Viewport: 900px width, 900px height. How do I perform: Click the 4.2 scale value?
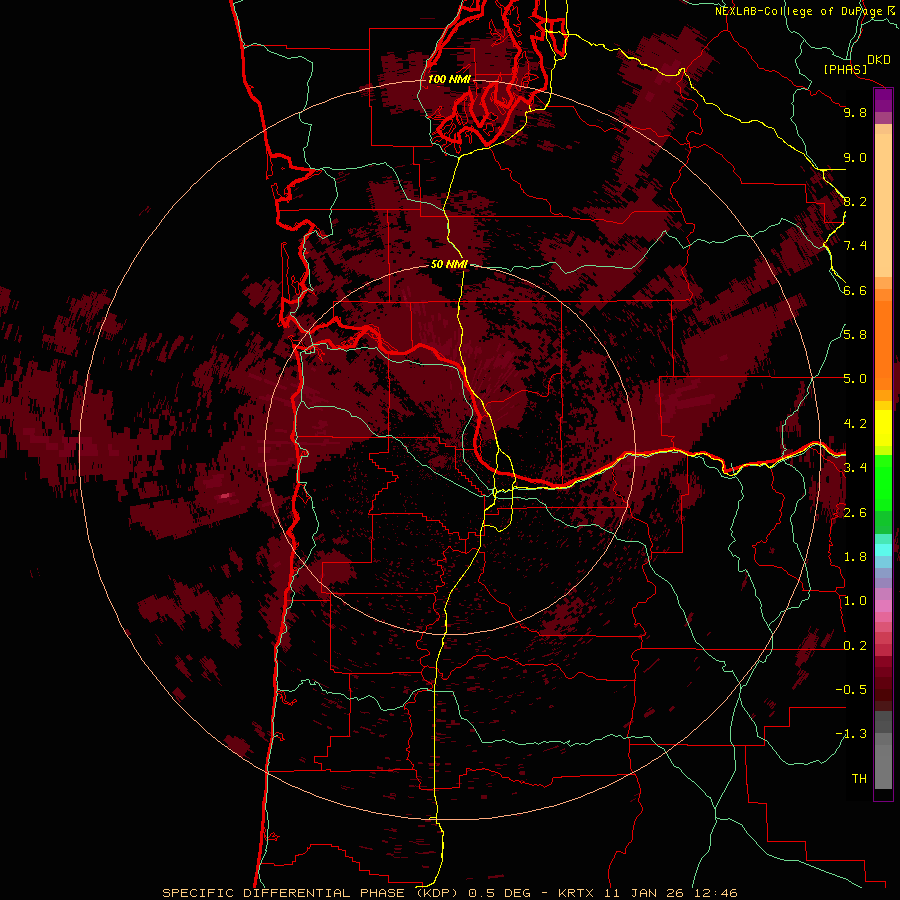[x=855, y=424]
